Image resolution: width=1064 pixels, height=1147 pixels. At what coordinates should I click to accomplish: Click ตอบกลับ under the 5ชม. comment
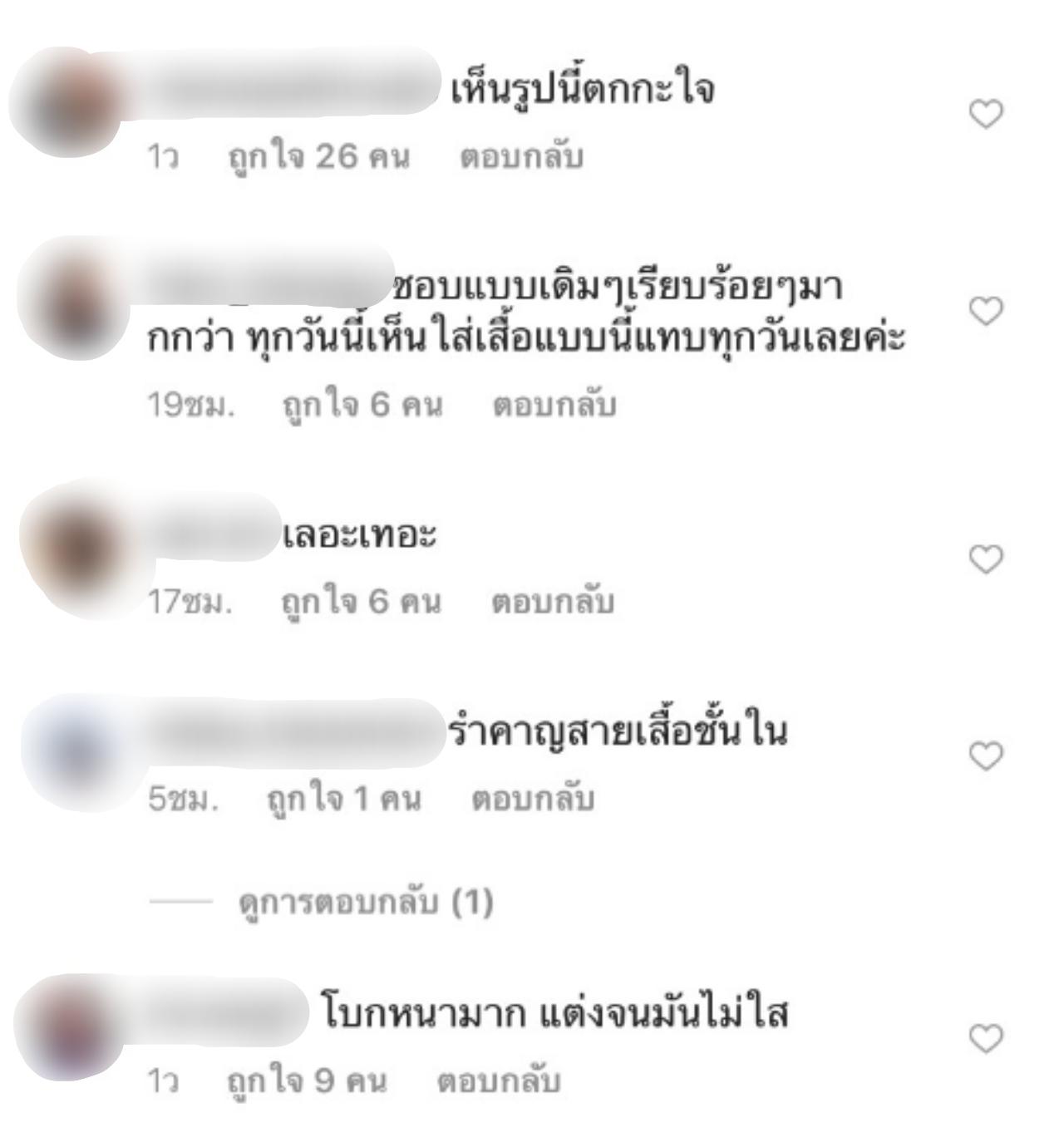coord(533,799)
